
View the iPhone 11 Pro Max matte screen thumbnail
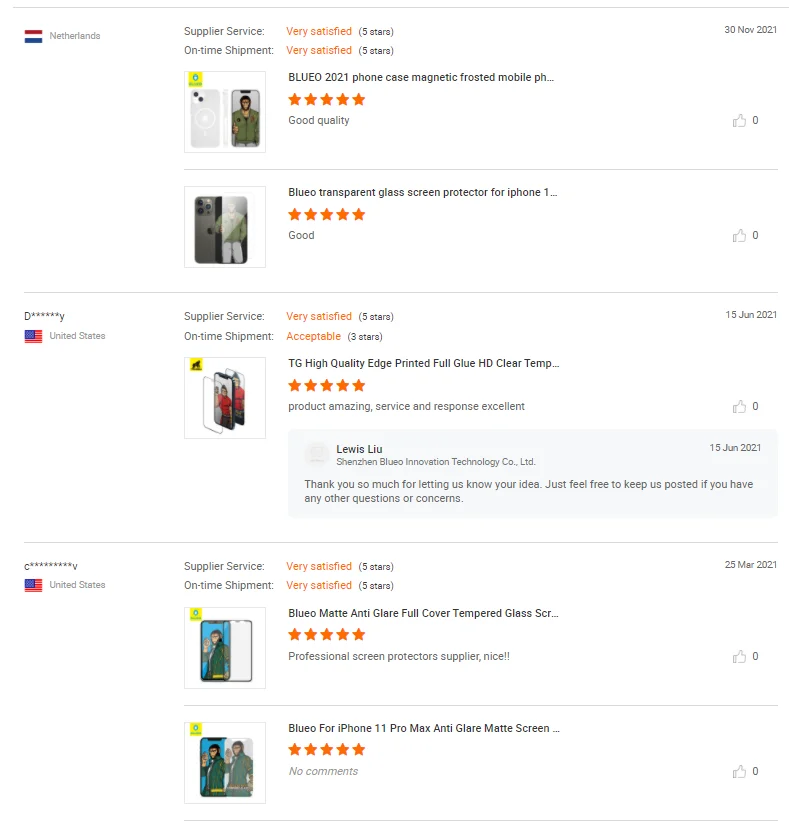point(225,763)
